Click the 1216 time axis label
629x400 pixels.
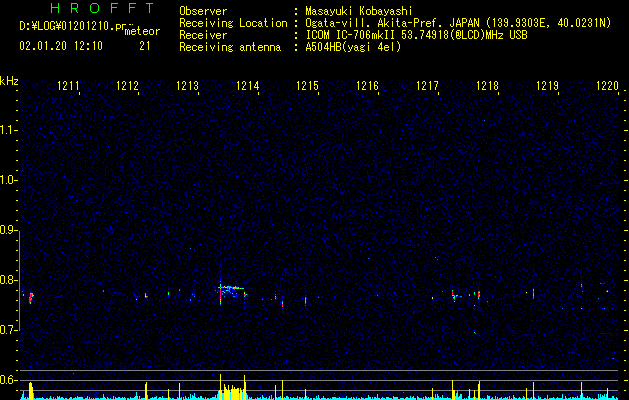[x=367, y=86]
